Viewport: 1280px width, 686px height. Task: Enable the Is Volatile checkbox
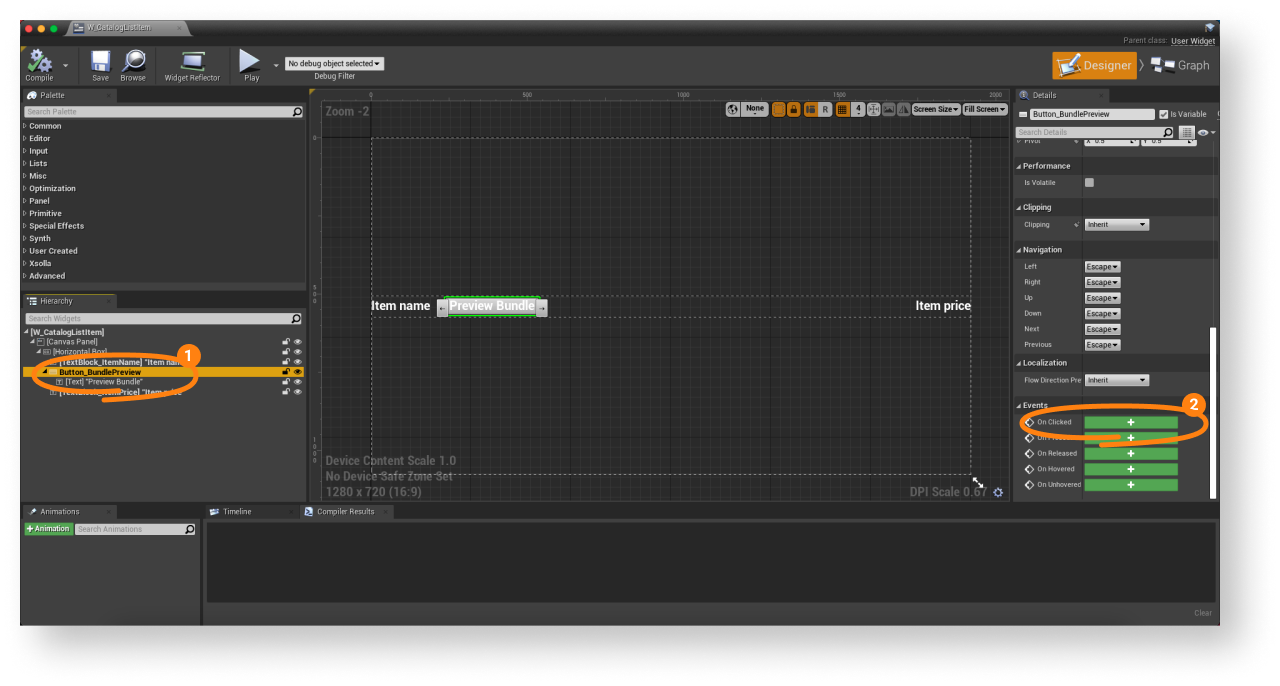(x=1089, y=183)
